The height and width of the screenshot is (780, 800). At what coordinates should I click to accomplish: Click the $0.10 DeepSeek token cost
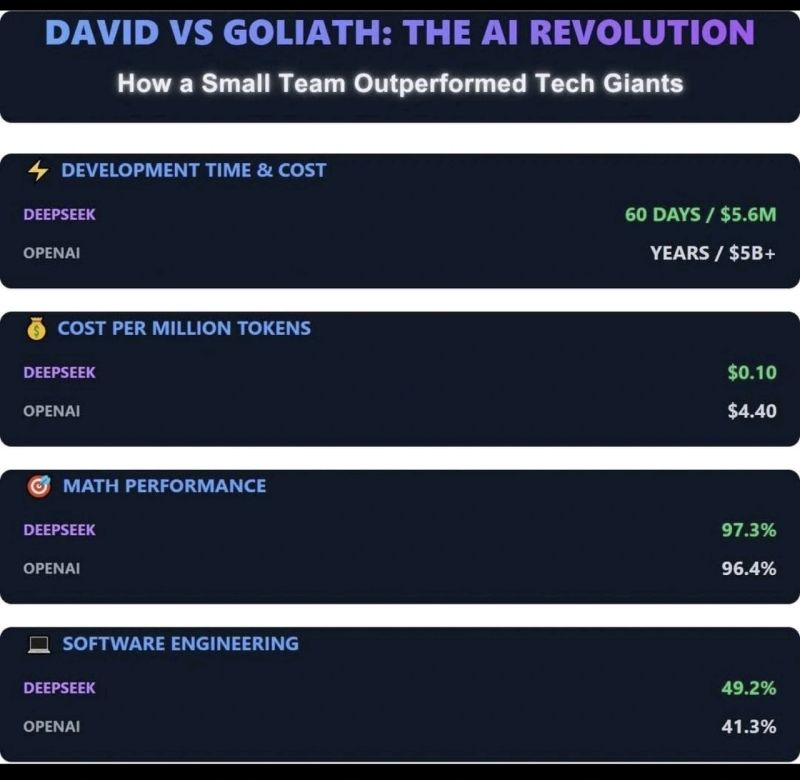coord(752,372)
